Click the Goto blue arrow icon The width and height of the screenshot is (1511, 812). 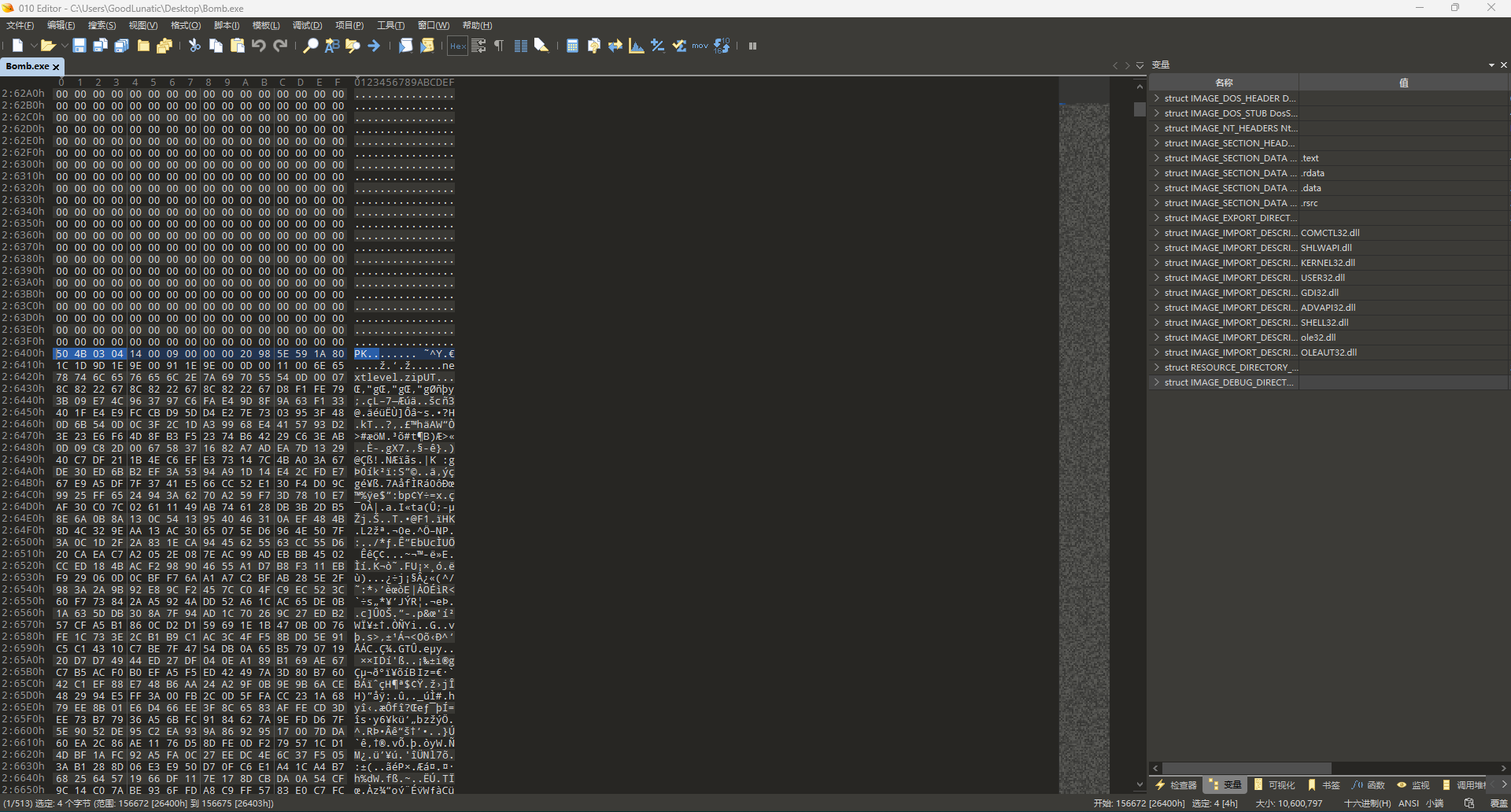click(374, 46)
